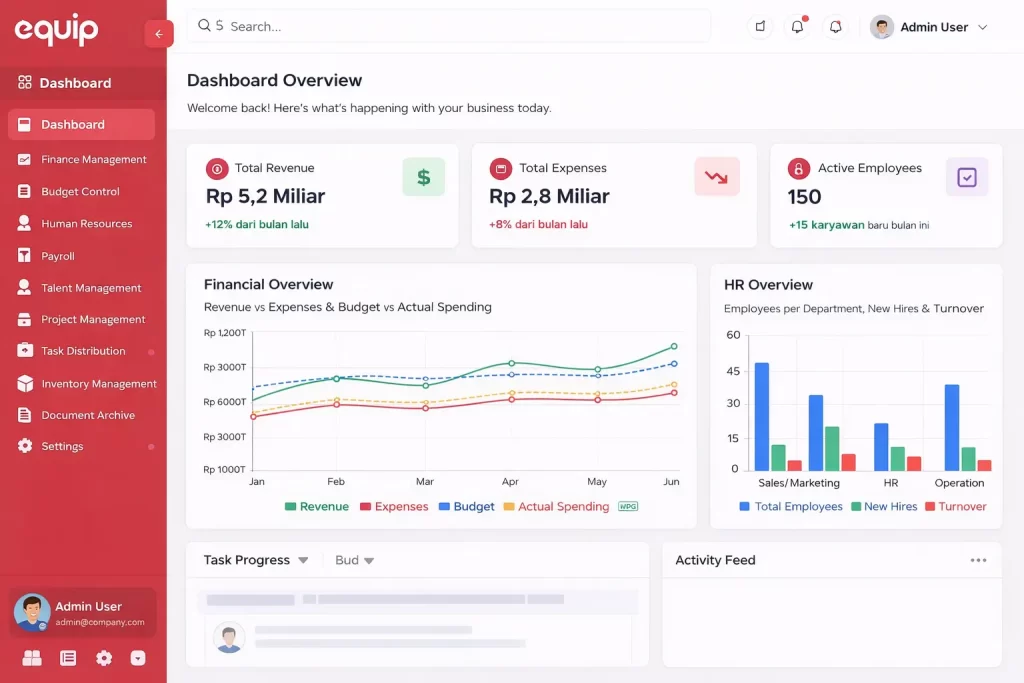Collapse the sidebar with the arrow button

pos(159,34)
